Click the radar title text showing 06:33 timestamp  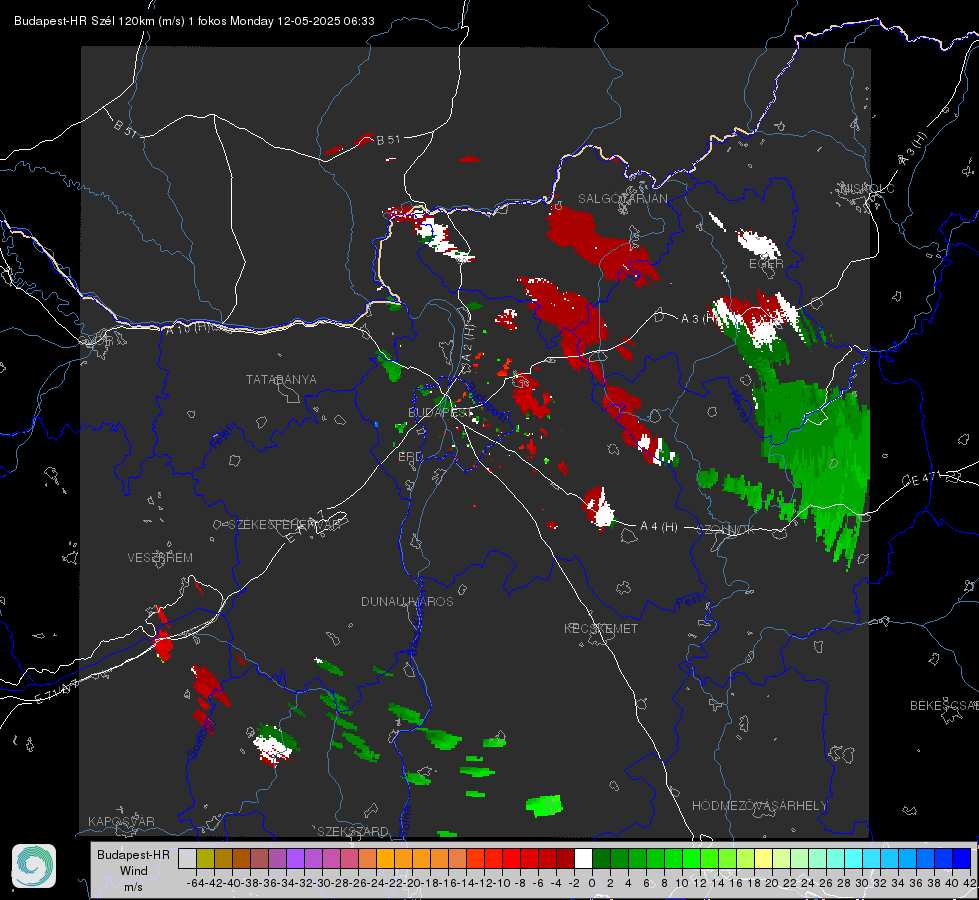click(x=194, y=21)
